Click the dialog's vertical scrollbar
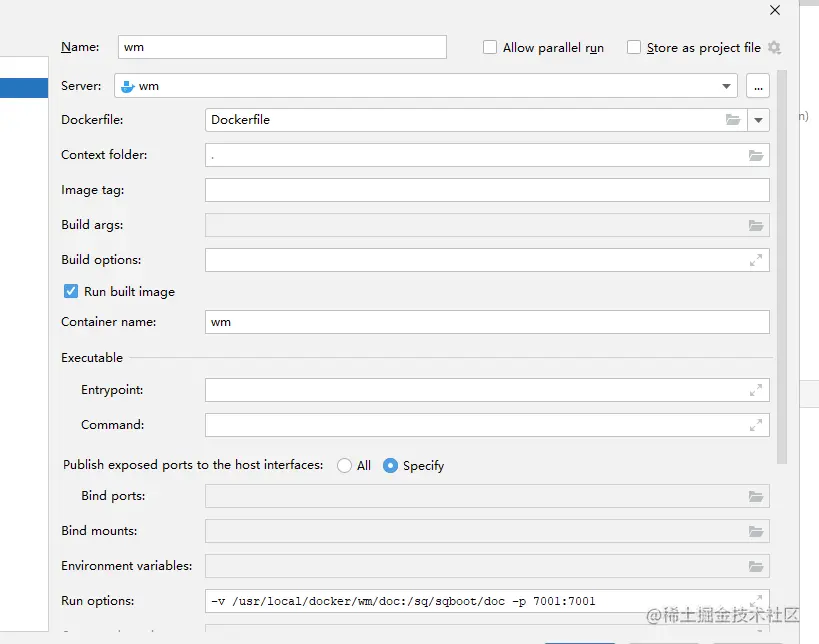Image resolution: width=819 pixels, height=644 pixels. coord(781,266)
